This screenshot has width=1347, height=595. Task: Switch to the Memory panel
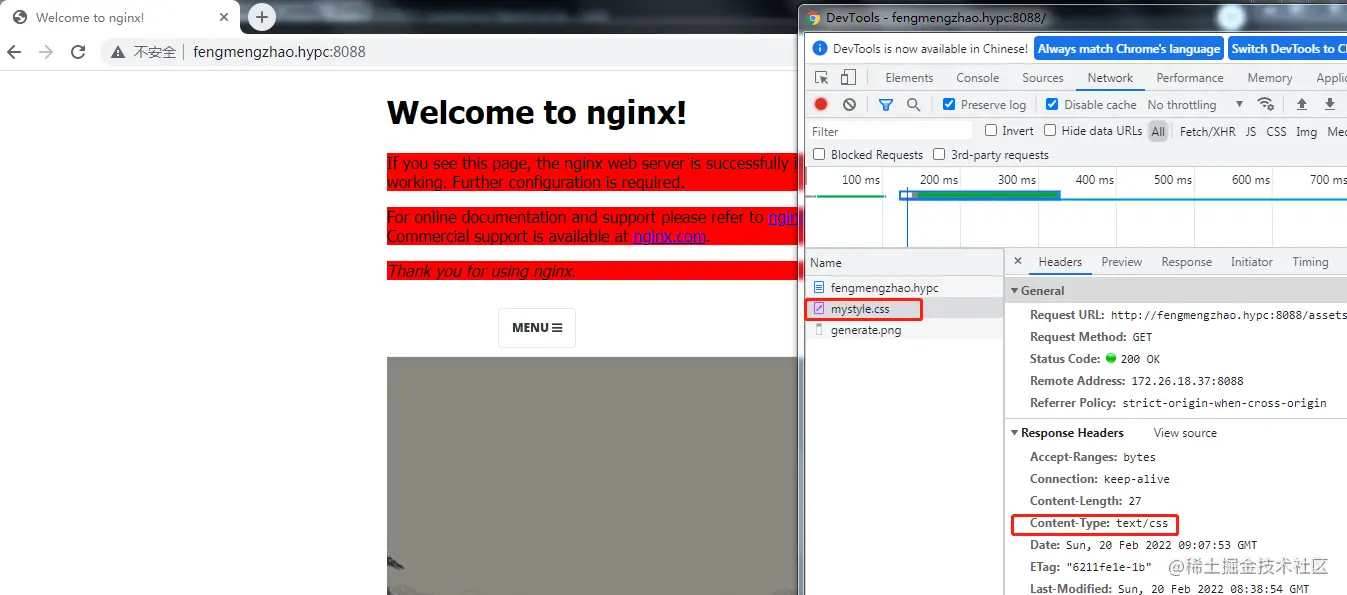point(1269,78)
